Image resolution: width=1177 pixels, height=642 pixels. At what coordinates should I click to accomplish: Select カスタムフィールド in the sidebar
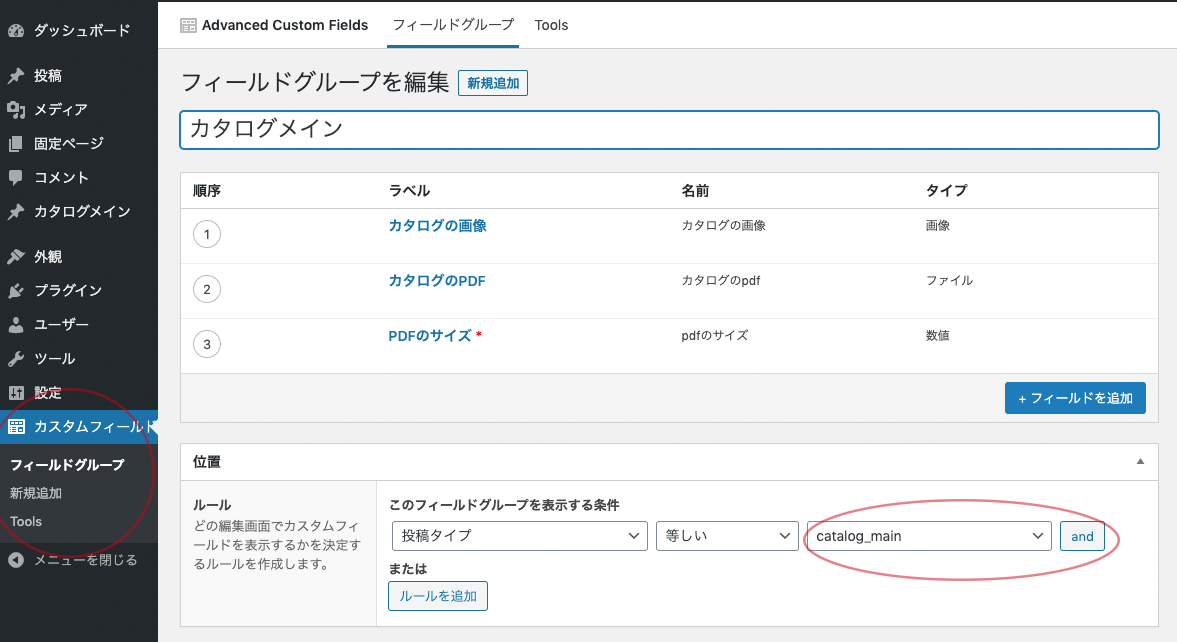point(79,426)
